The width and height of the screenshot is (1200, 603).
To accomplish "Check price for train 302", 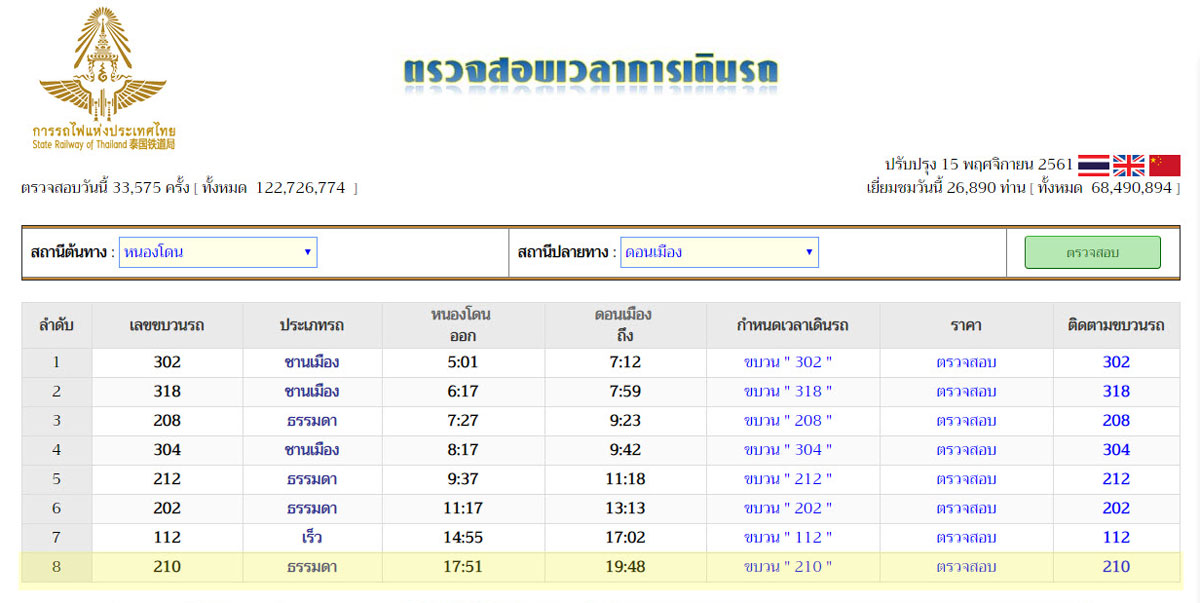I will tap(966, 362).
